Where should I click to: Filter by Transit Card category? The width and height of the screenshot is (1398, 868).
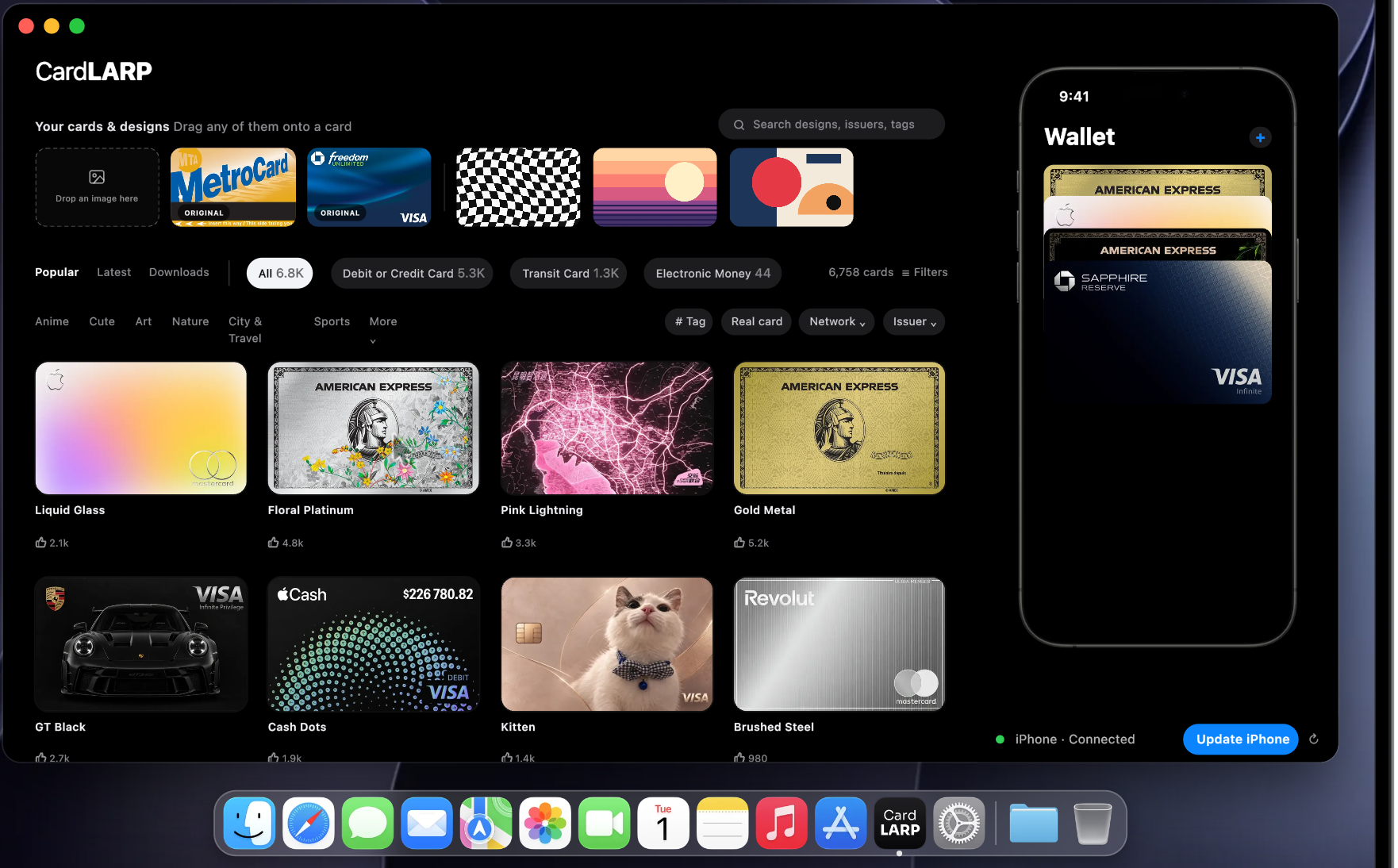(570, 273)
